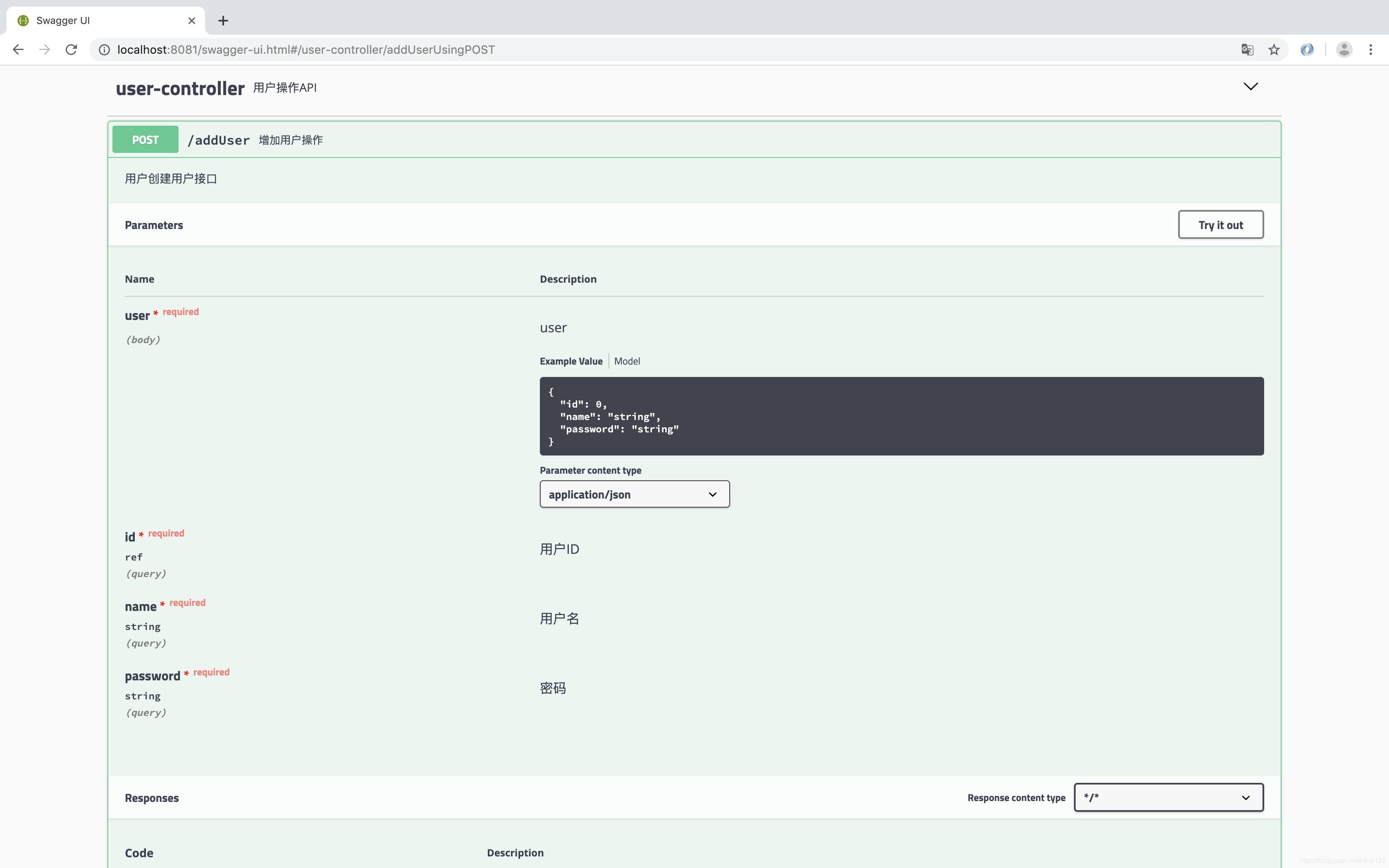Click the Responses section heading

pos(152,798)
